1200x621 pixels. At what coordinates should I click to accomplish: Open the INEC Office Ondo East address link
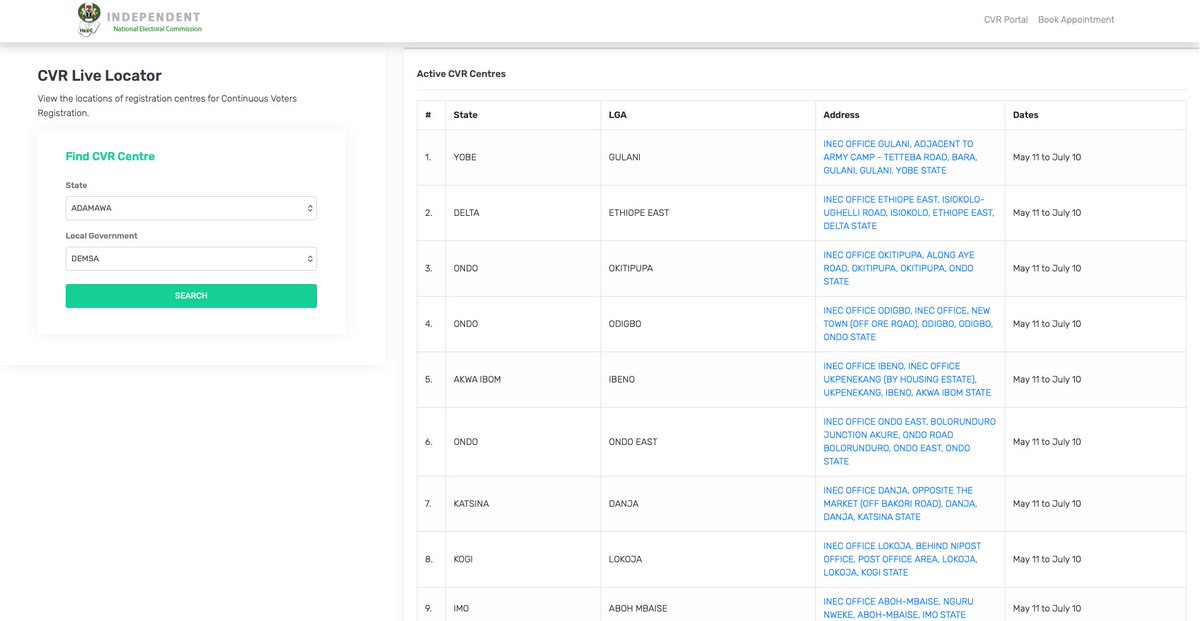(x=909, y=441)
